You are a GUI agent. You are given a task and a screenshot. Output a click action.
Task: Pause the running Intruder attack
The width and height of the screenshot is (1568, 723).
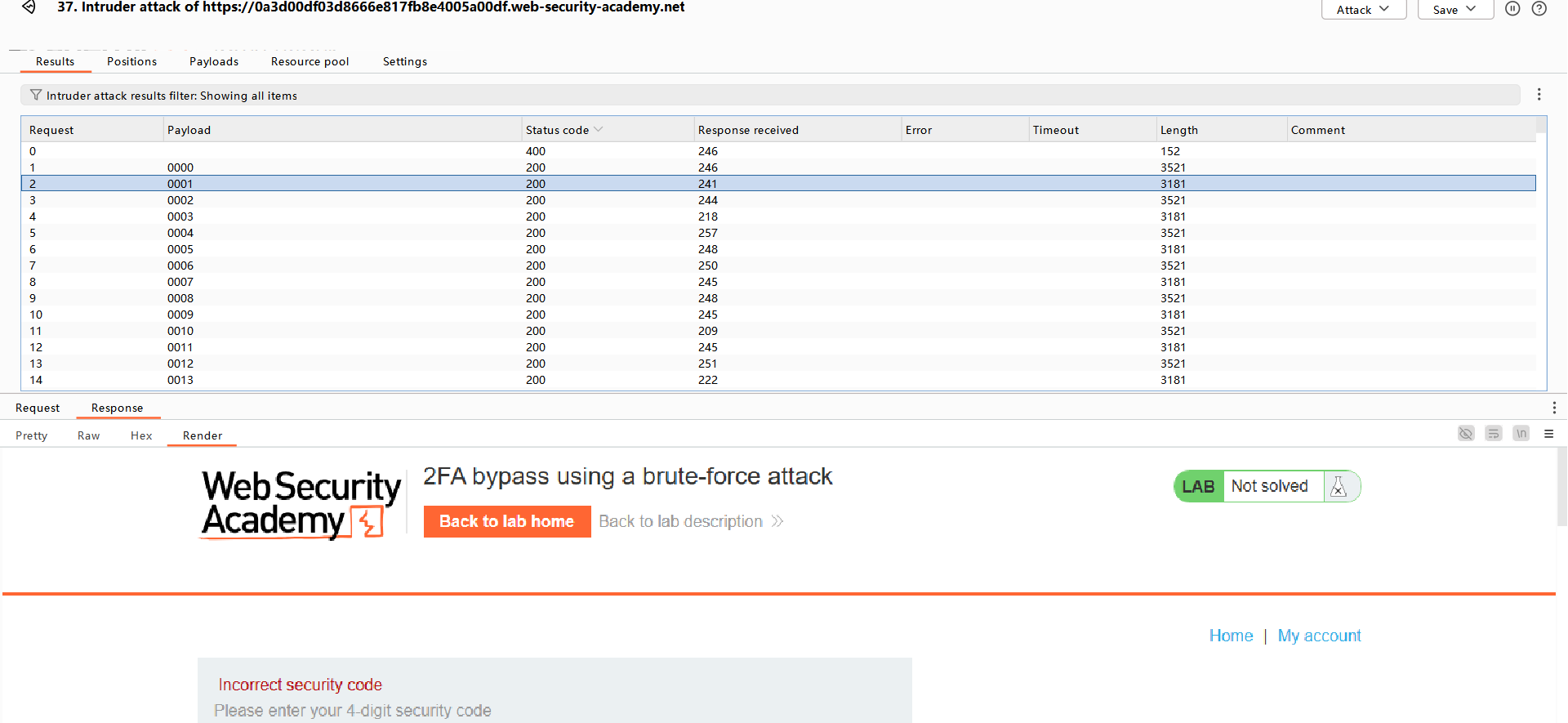coord(1512,9)
